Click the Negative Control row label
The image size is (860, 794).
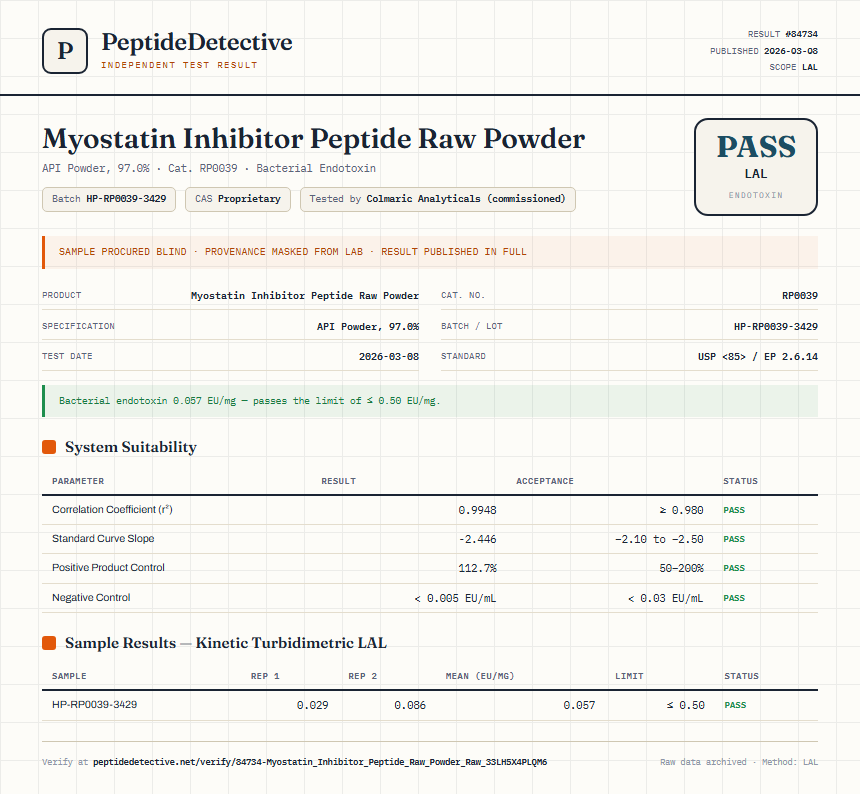[91, 597]
